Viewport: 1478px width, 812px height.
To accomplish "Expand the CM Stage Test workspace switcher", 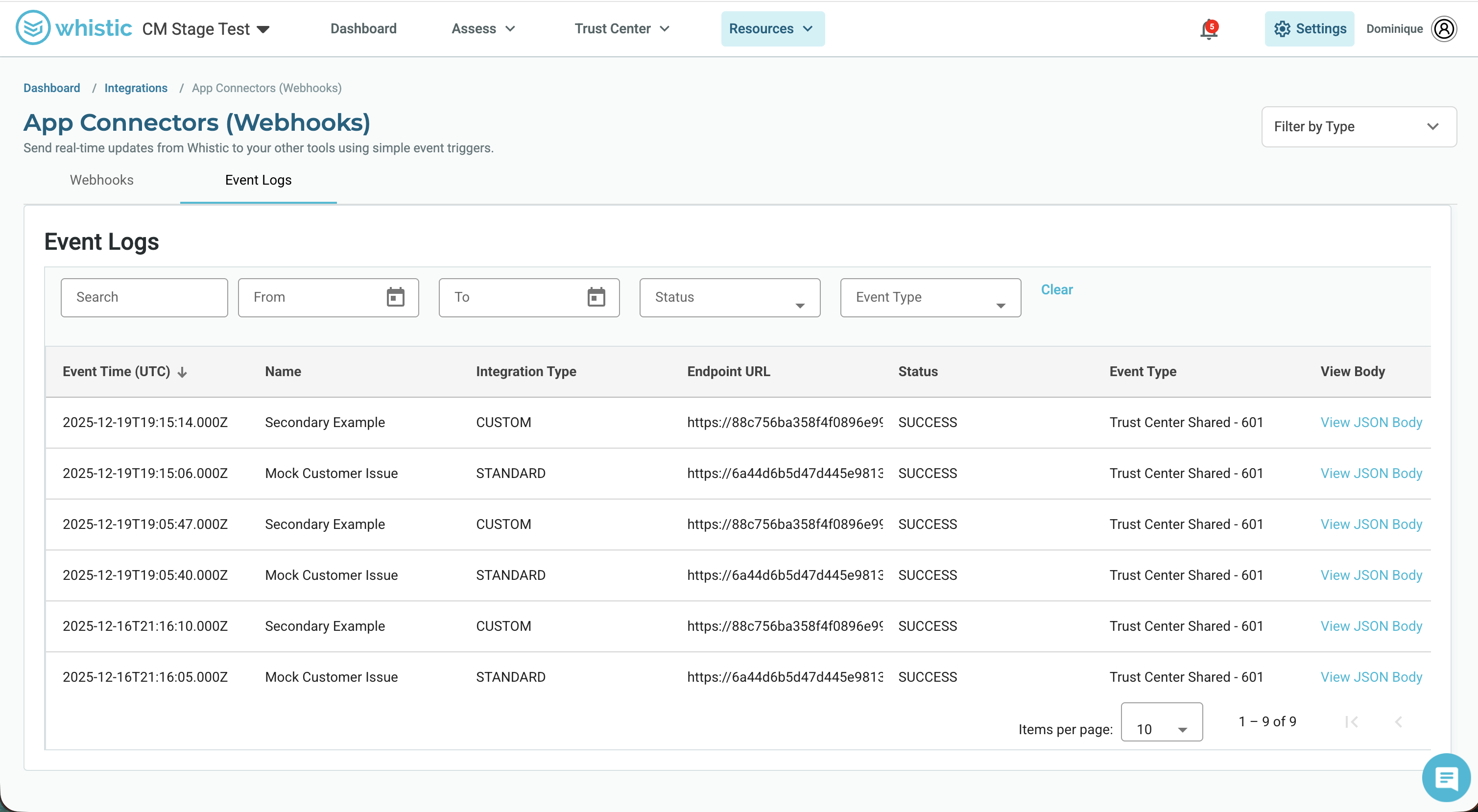I will click(206, 29).
